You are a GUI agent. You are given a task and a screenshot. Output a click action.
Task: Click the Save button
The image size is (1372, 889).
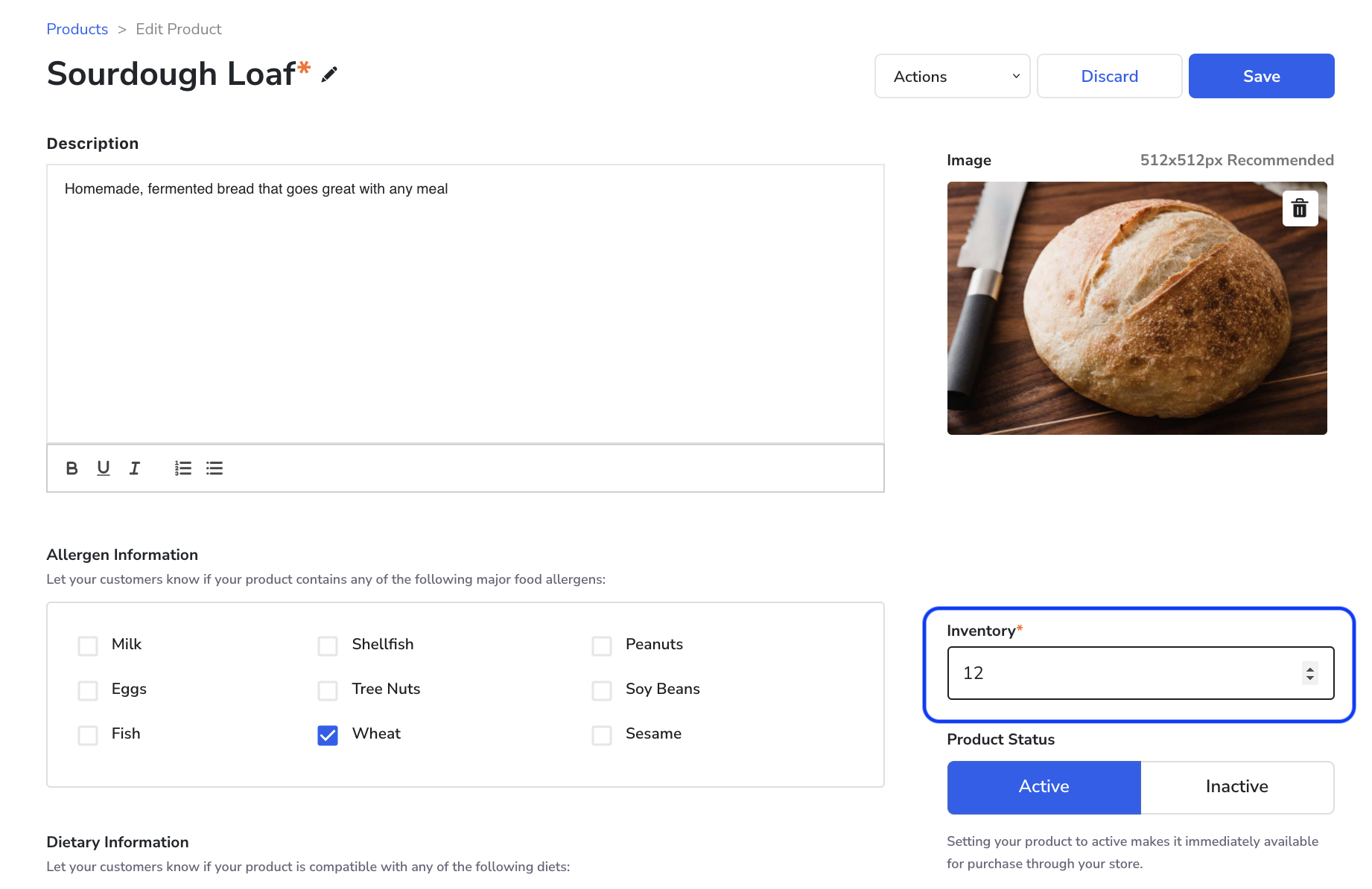(1261, 76)
